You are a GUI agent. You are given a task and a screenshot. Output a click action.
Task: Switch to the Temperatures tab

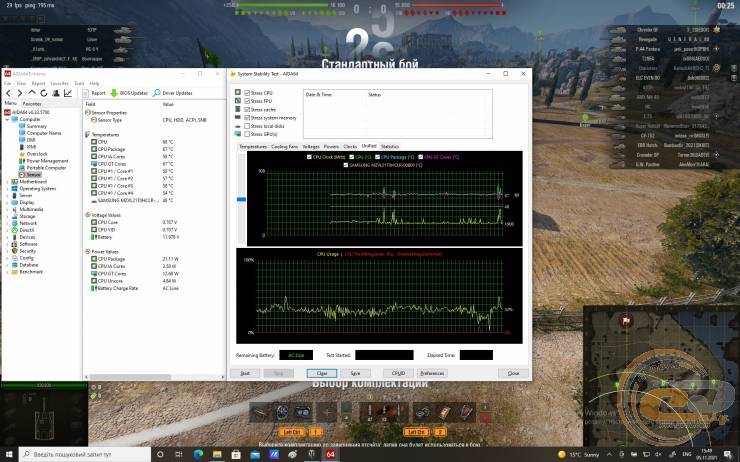coord(252,147)
